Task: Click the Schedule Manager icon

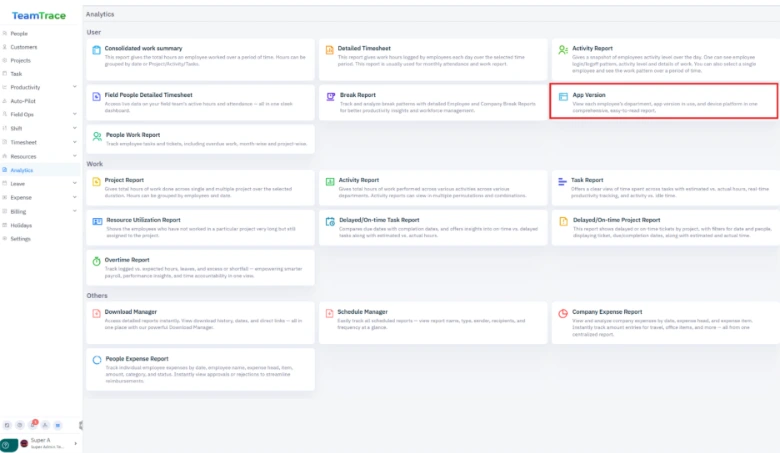Action: [329, 312]
